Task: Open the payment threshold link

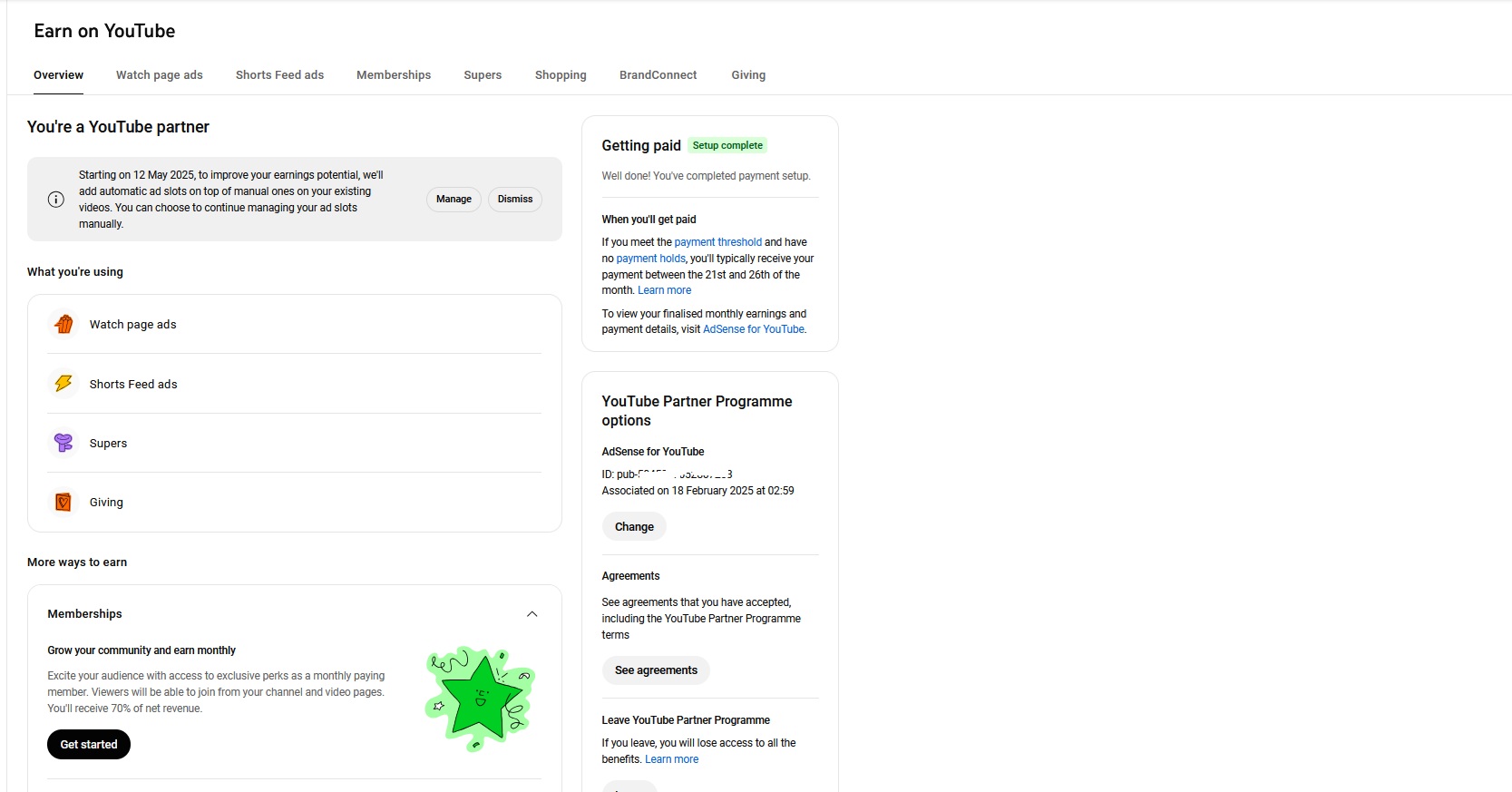Action: coord(718,242)
